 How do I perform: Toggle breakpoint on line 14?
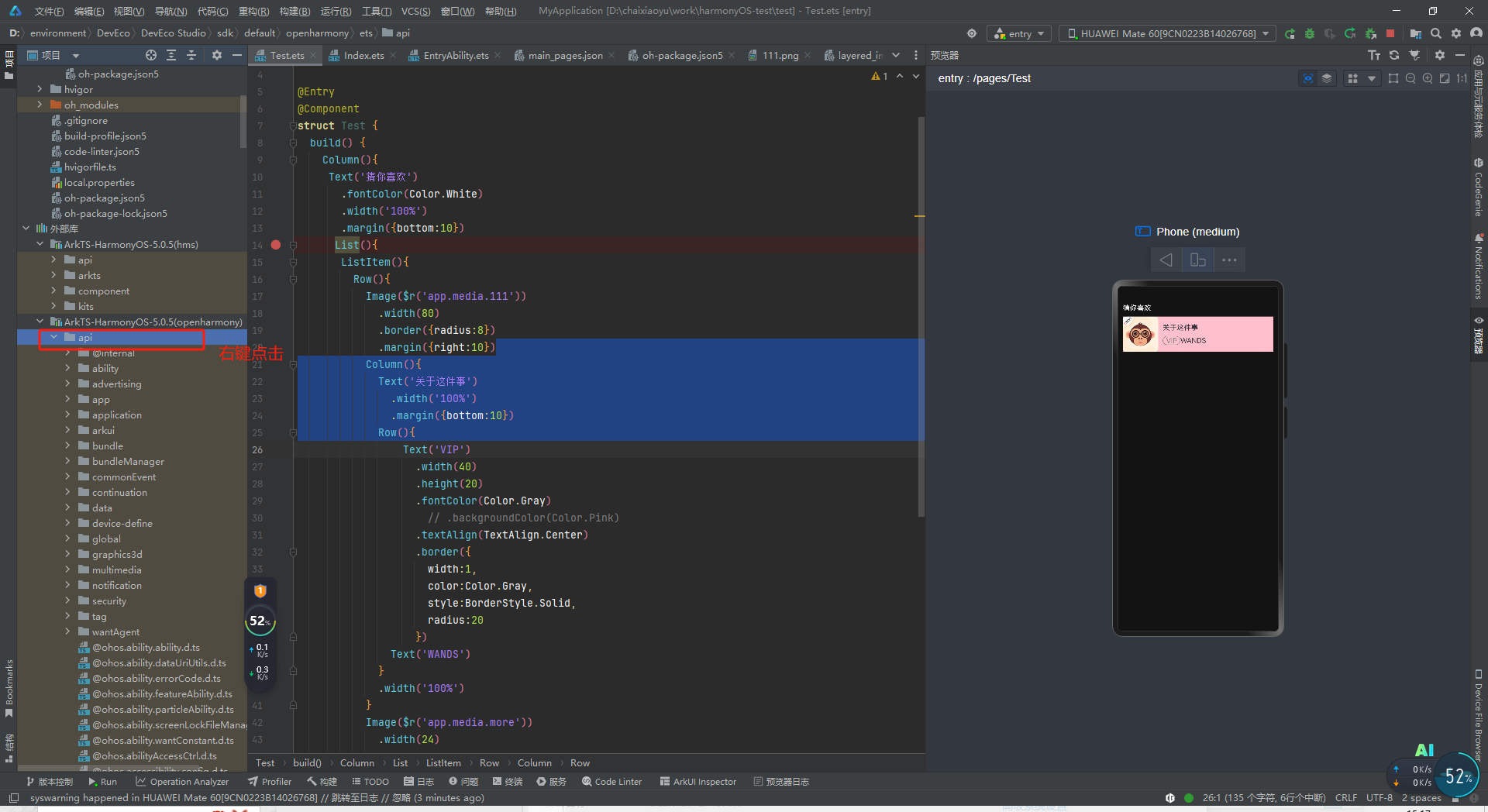pos(276,245)
